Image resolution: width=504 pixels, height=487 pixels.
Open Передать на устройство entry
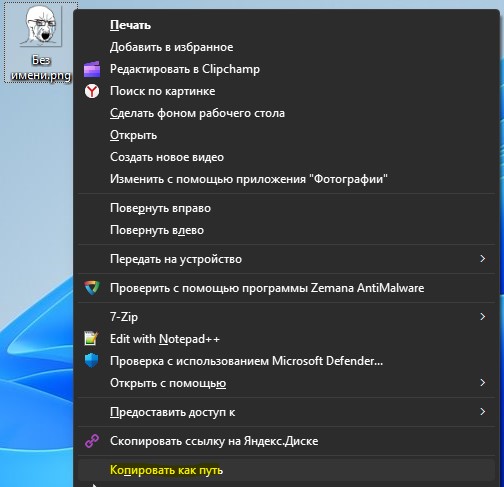tap(286, 259)
